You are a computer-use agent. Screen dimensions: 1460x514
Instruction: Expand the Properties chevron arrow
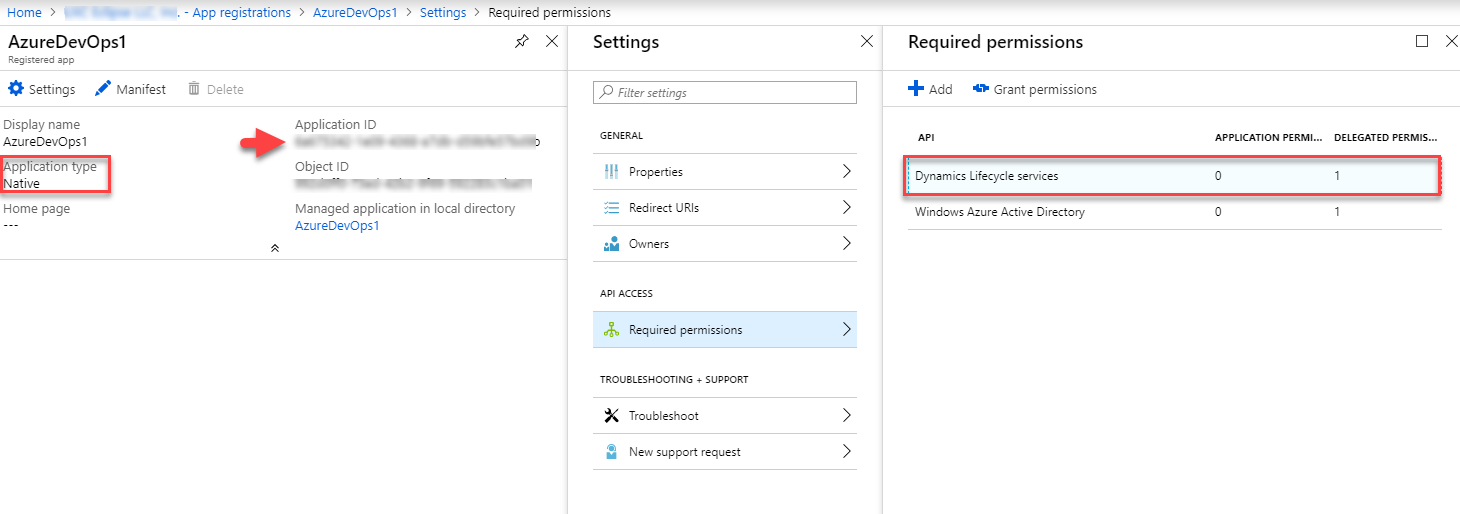846,172
